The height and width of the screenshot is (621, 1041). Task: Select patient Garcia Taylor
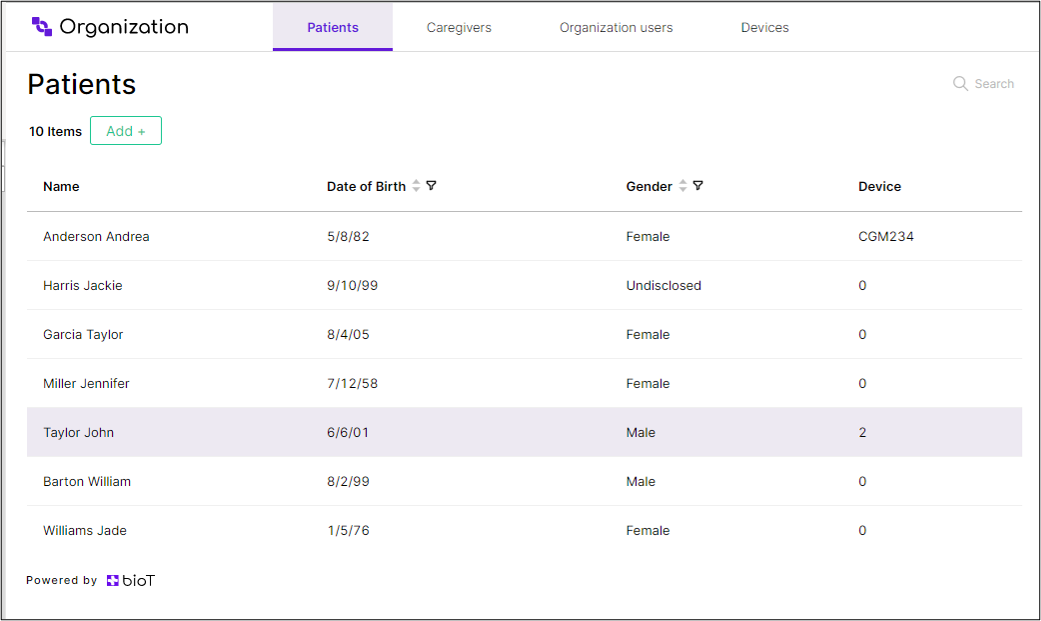pyautogui.click(x=83, y=335)
